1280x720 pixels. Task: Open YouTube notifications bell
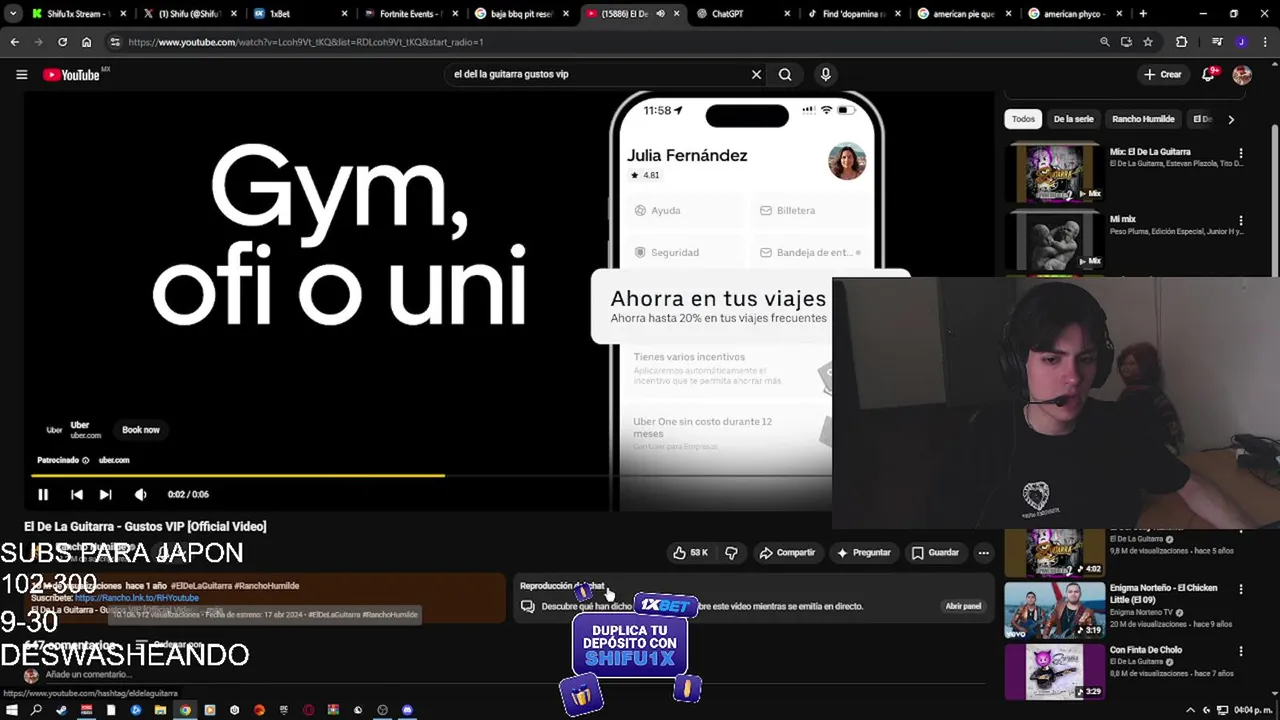click(x=1209, y=74)
